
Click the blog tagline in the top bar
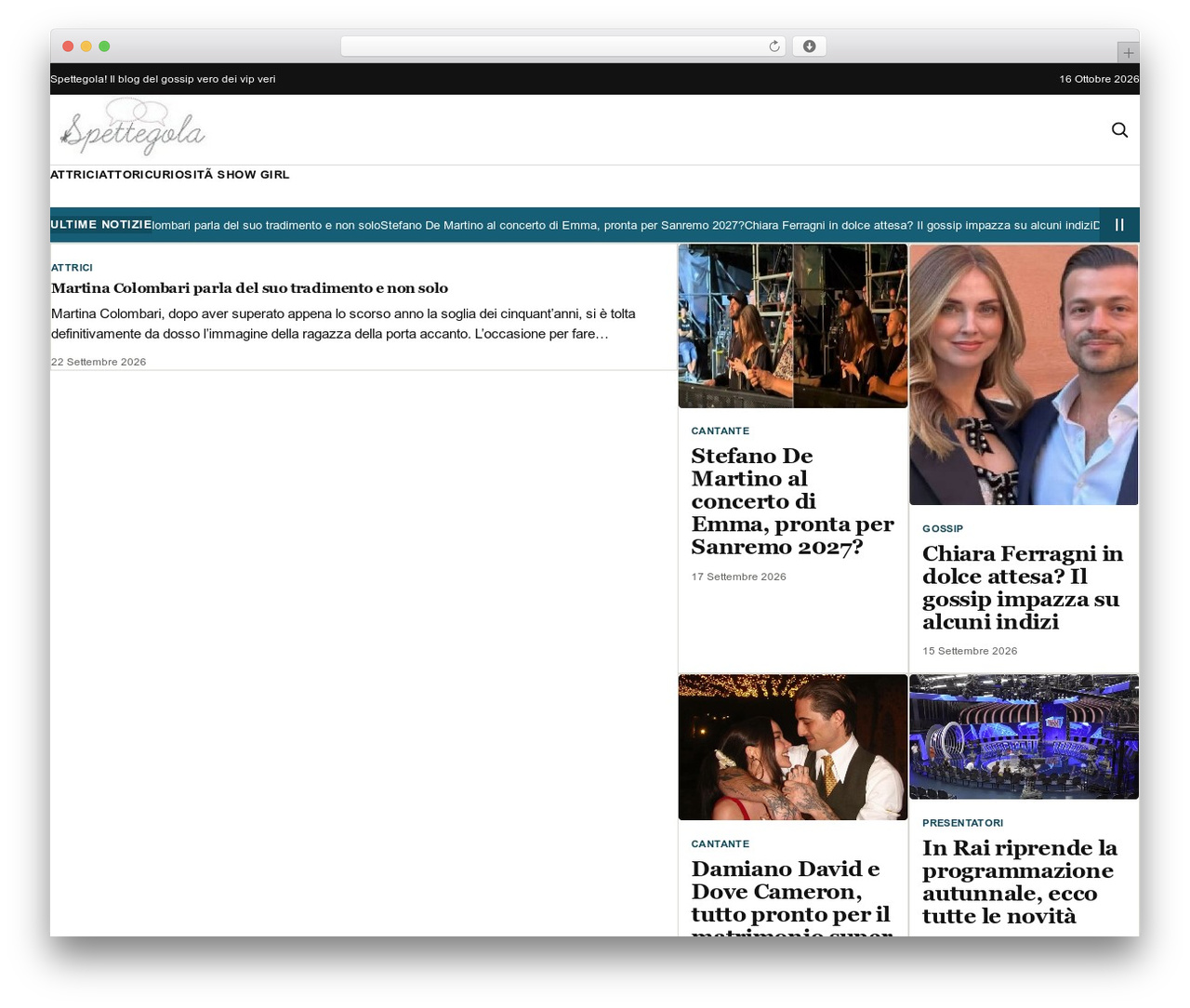(x=163, y=79)
